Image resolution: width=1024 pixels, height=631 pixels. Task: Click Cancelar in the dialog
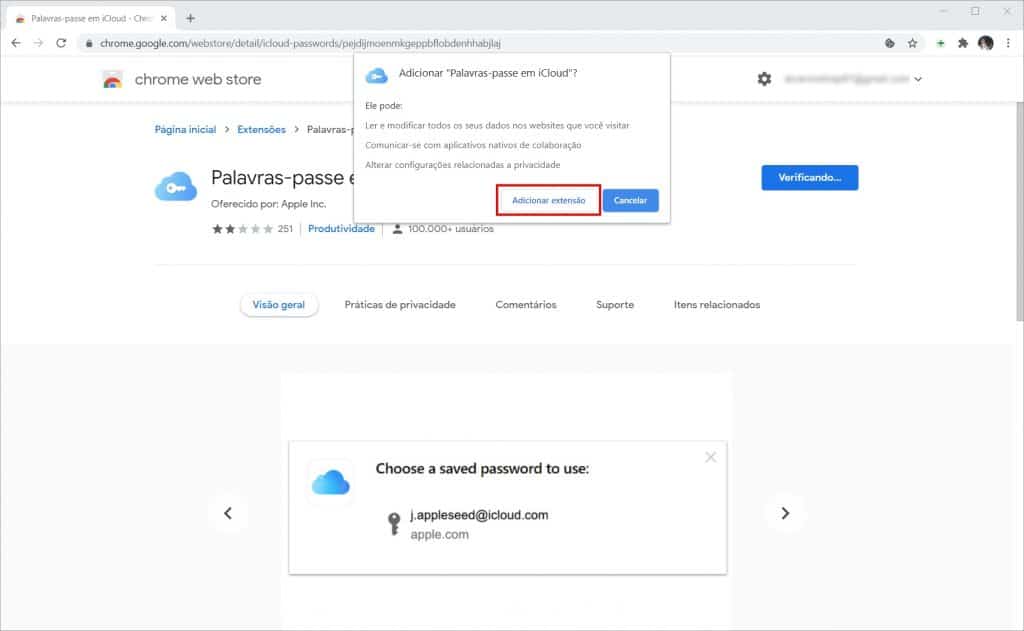point(630,201)
